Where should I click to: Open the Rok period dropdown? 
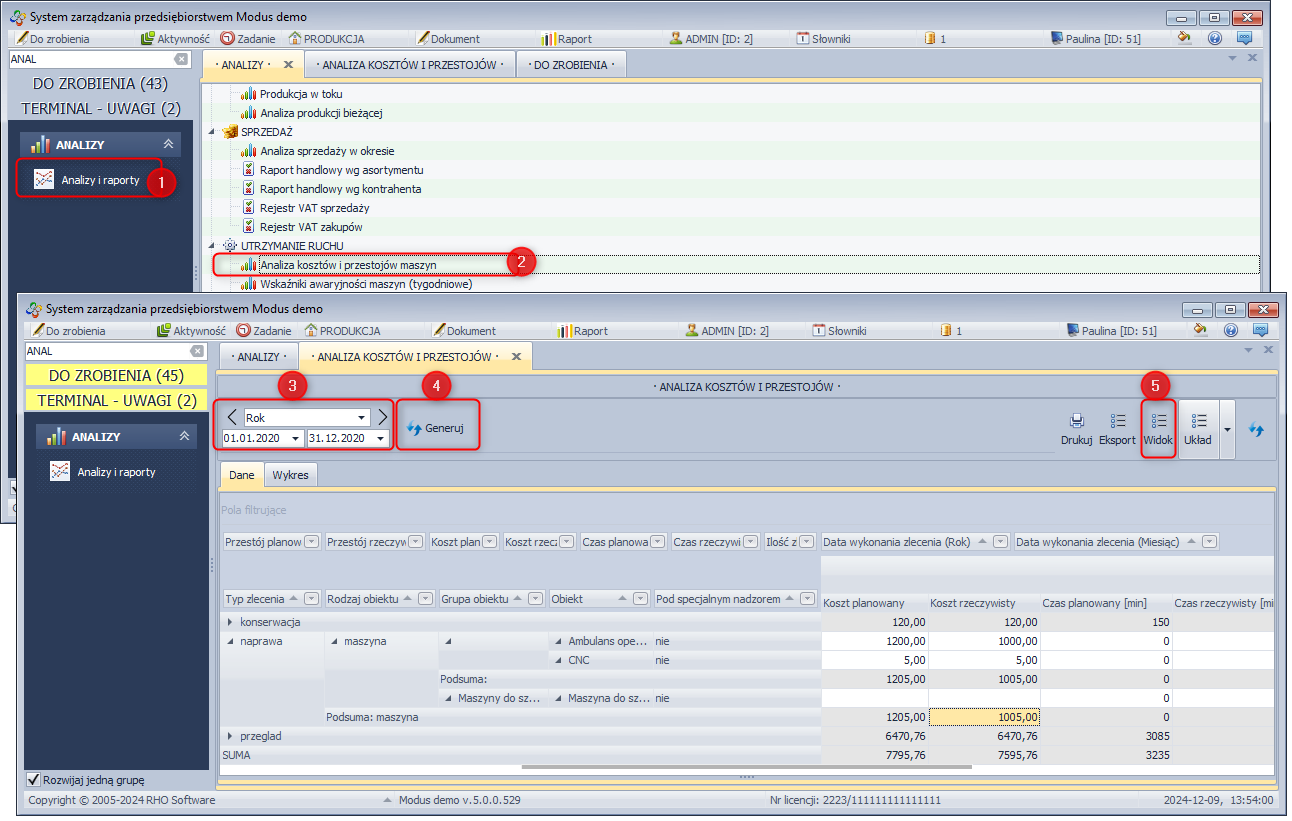[x=361, y=418]
